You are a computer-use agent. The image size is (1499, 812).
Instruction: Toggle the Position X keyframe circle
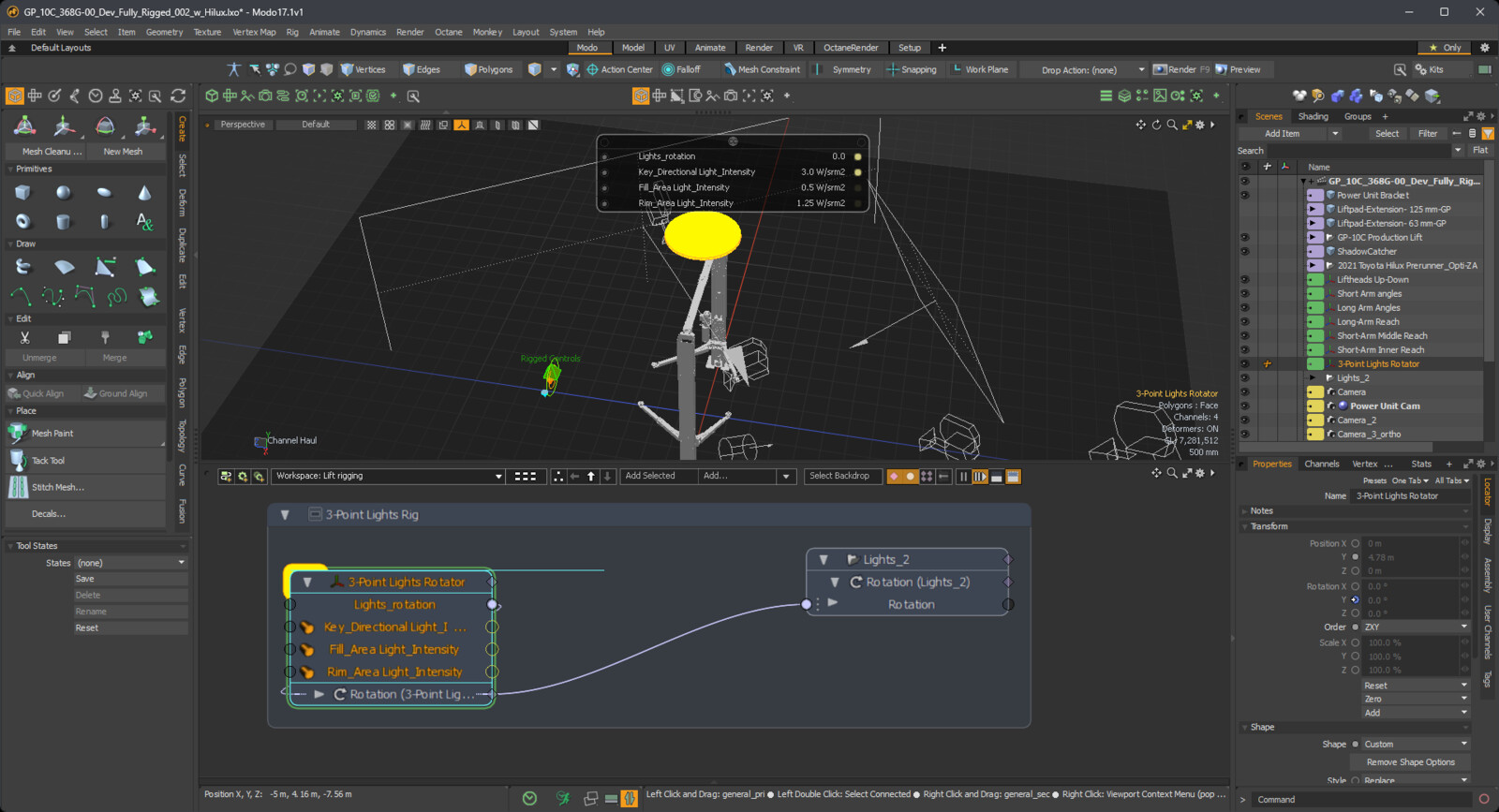point(1355,543)
